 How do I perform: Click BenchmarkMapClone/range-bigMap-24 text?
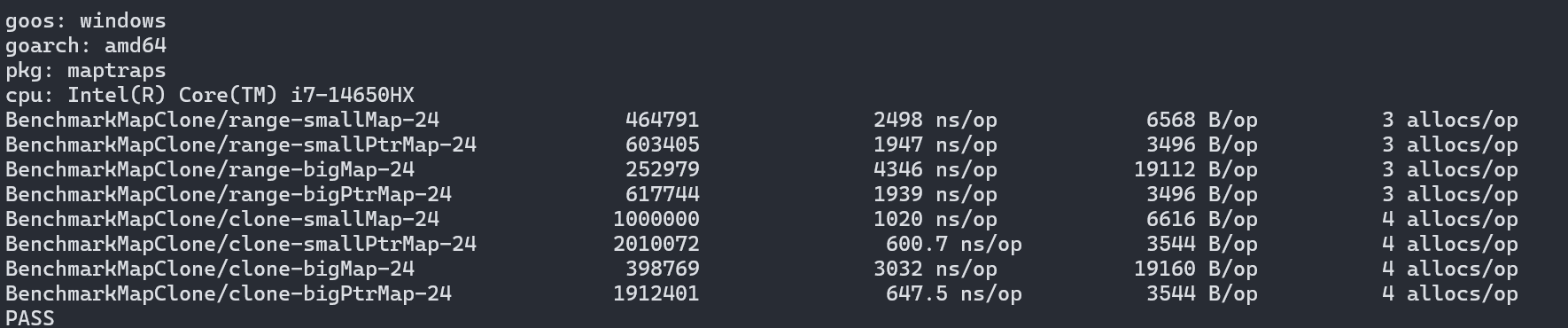210,169
